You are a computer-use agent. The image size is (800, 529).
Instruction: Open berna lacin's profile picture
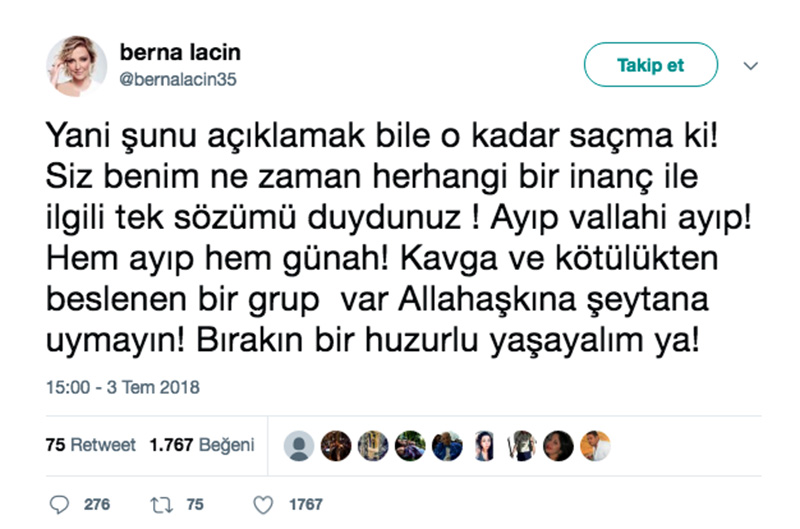(x=77, y=67)
